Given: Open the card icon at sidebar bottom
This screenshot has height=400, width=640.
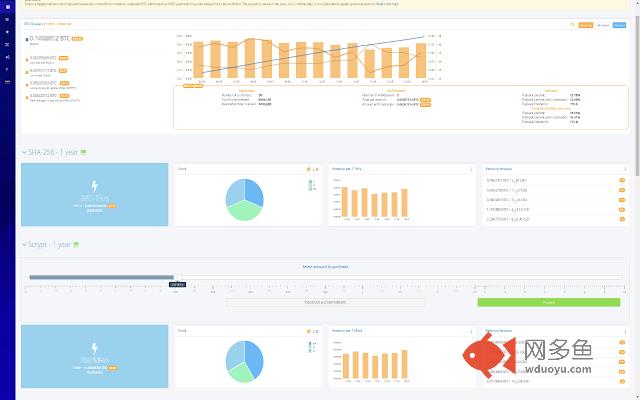Looking at the screenshot, I should 7,82.
